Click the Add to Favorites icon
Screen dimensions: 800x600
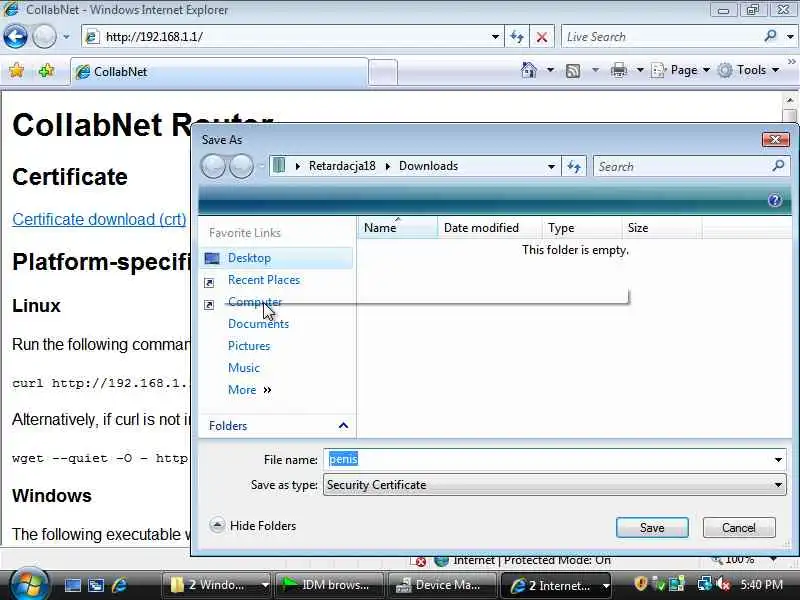point(46,70)
